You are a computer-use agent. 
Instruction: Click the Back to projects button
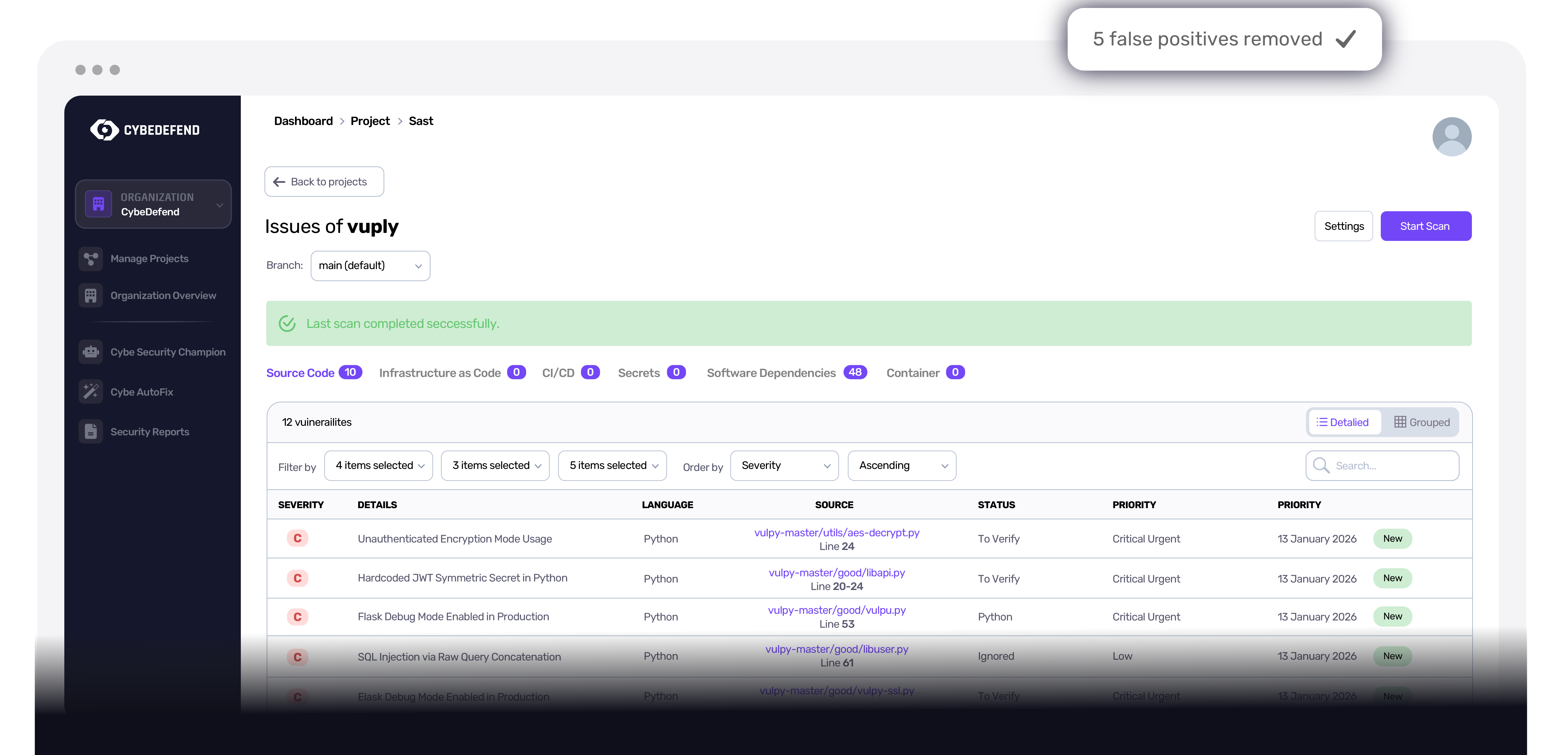click(x=324, y=182)
